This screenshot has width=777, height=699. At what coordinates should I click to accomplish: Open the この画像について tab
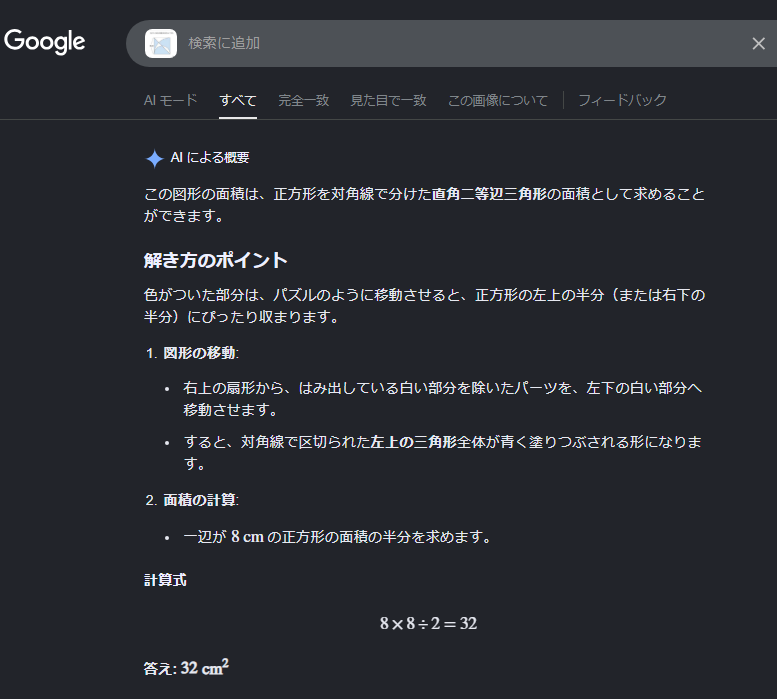pos(498,100)
